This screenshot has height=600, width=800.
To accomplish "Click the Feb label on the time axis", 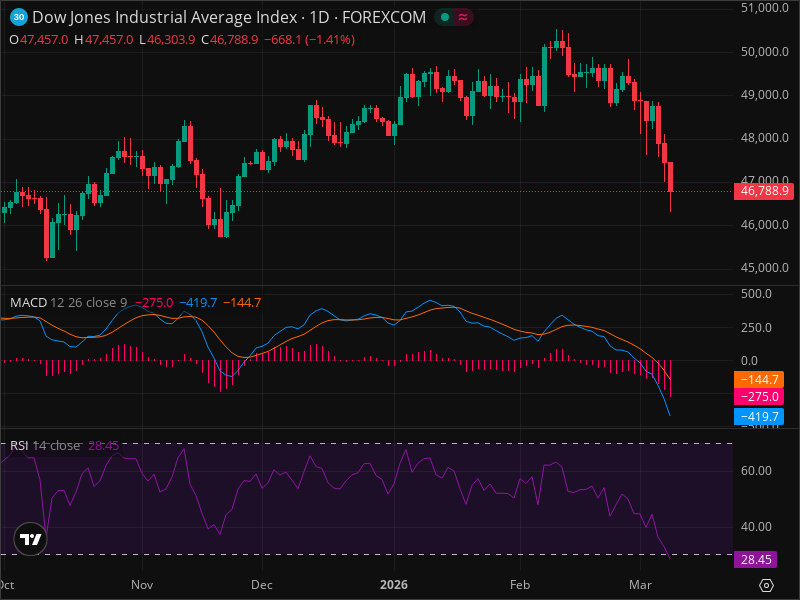I will (x=520, y=585).
